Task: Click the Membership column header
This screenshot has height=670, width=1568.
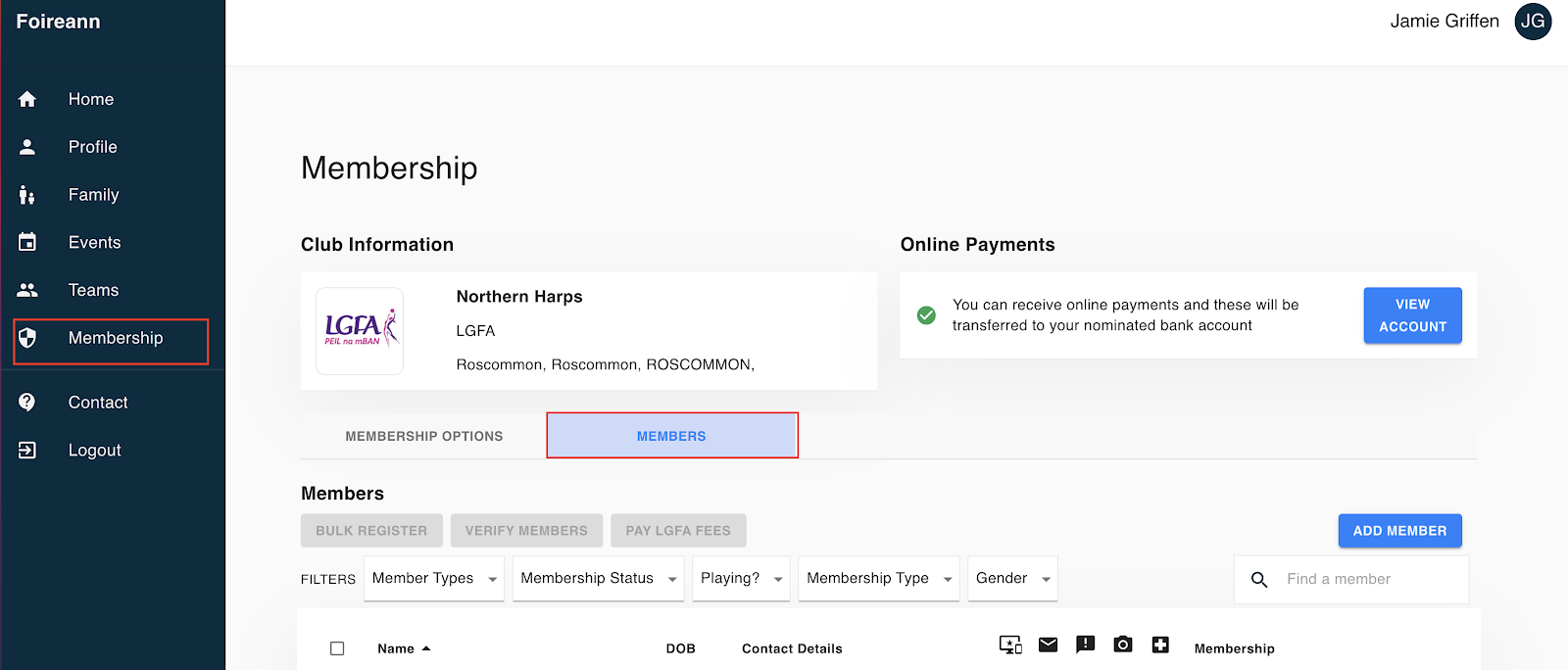Action: (x=1234, y=648)
